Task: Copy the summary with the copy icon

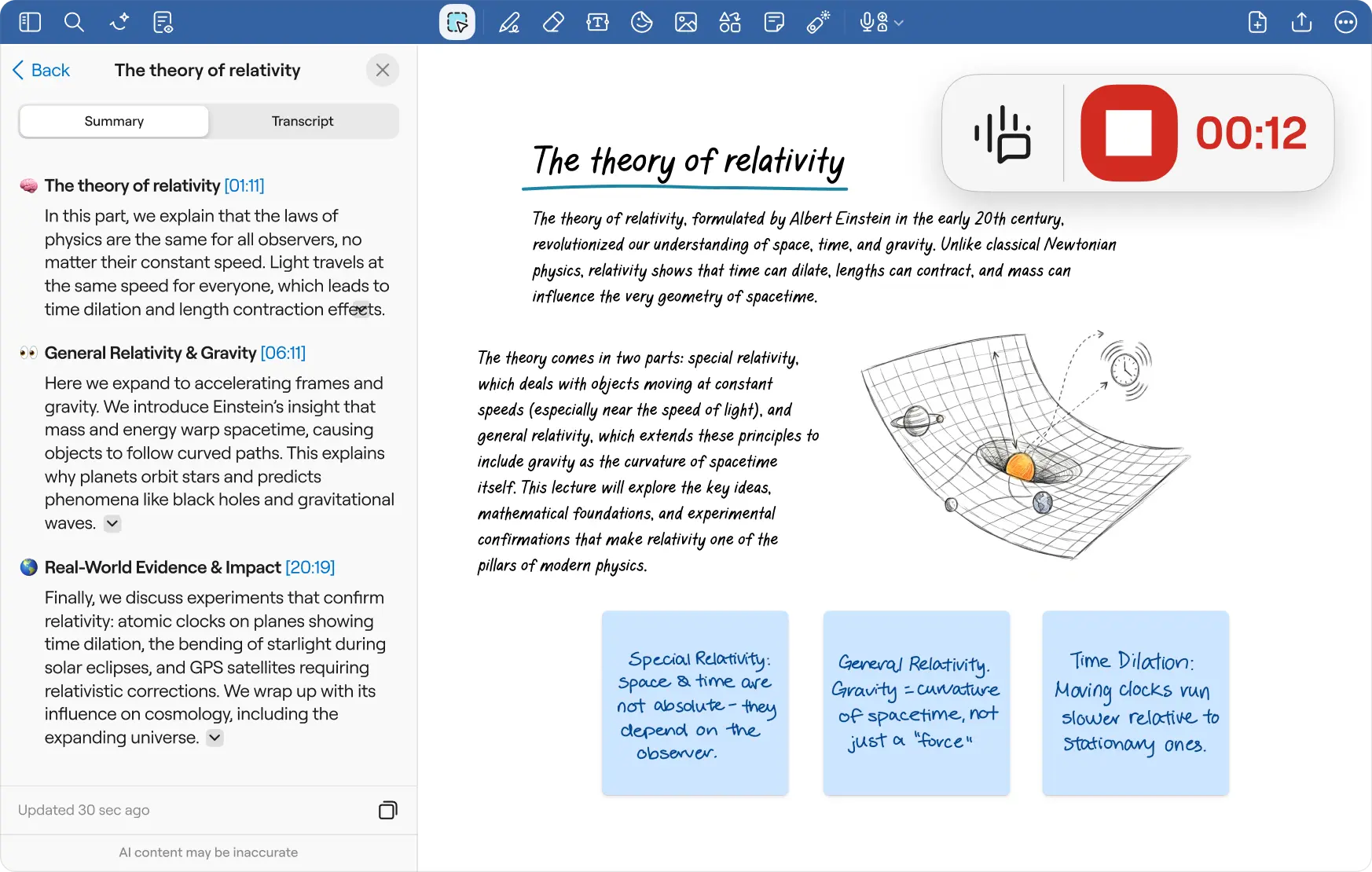Action: (388, 810)
